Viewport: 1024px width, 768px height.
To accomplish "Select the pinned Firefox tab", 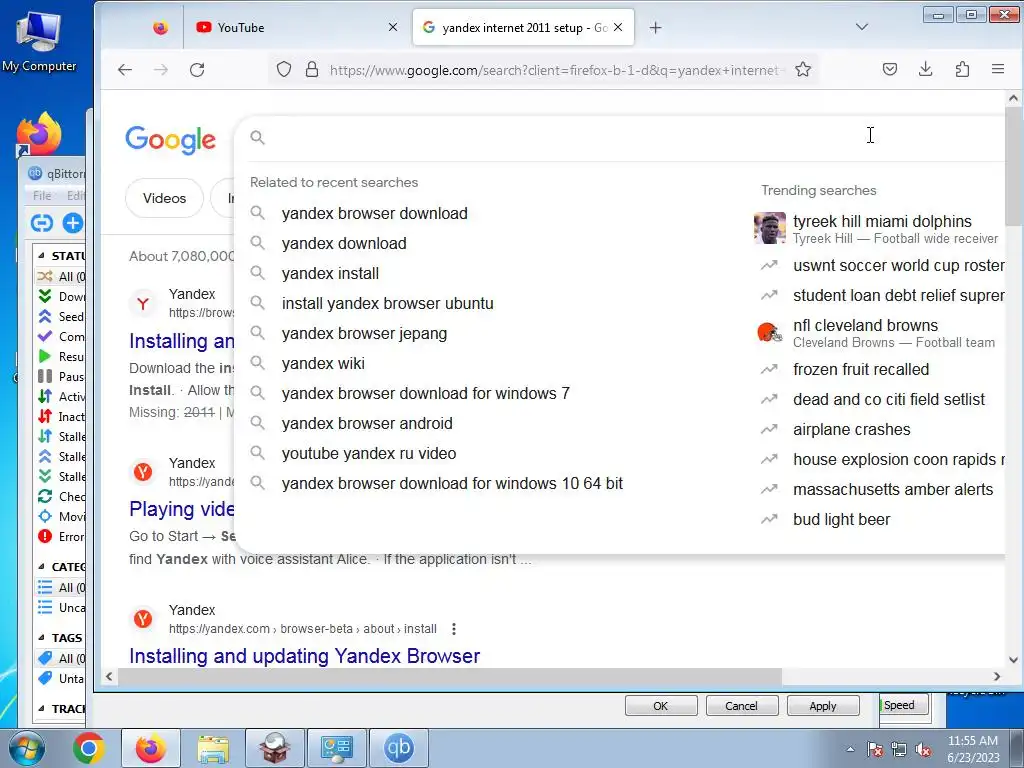I will click(x=161, y=27).
